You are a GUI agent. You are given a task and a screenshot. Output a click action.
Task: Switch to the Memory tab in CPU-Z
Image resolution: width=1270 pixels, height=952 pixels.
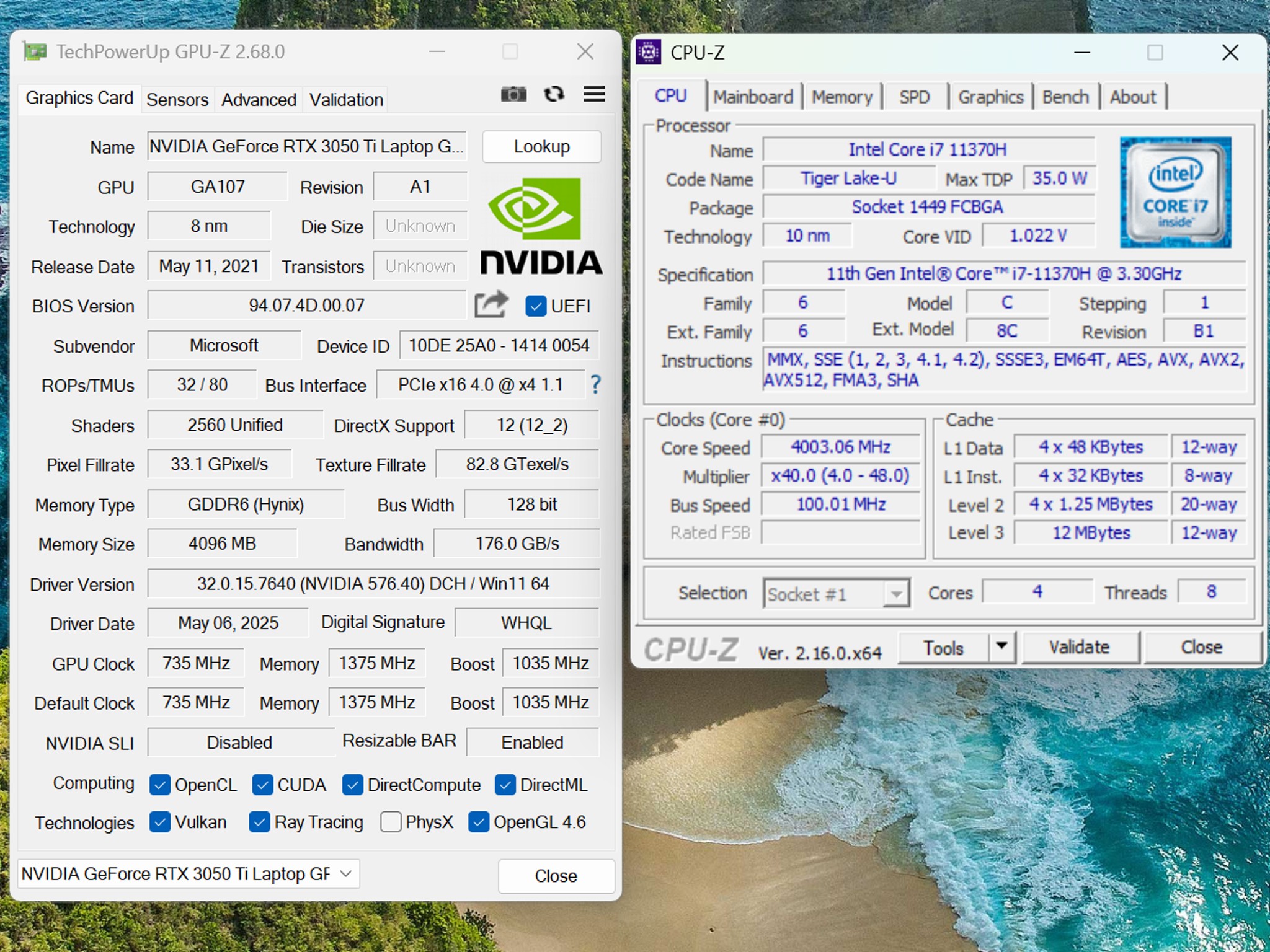coord(842,97)
